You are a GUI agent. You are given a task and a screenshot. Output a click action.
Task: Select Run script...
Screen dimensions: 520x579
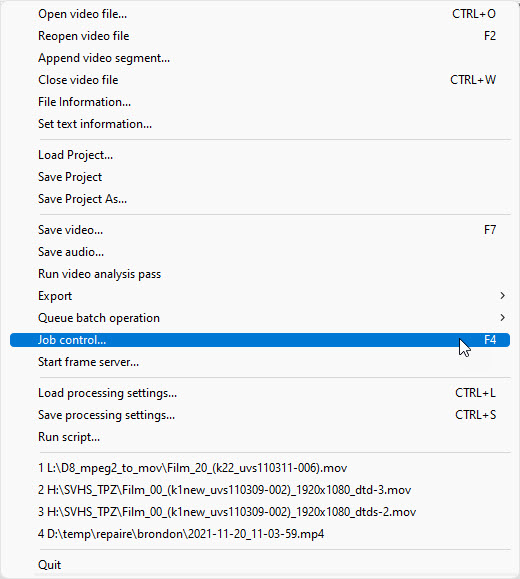coord(260,437)
